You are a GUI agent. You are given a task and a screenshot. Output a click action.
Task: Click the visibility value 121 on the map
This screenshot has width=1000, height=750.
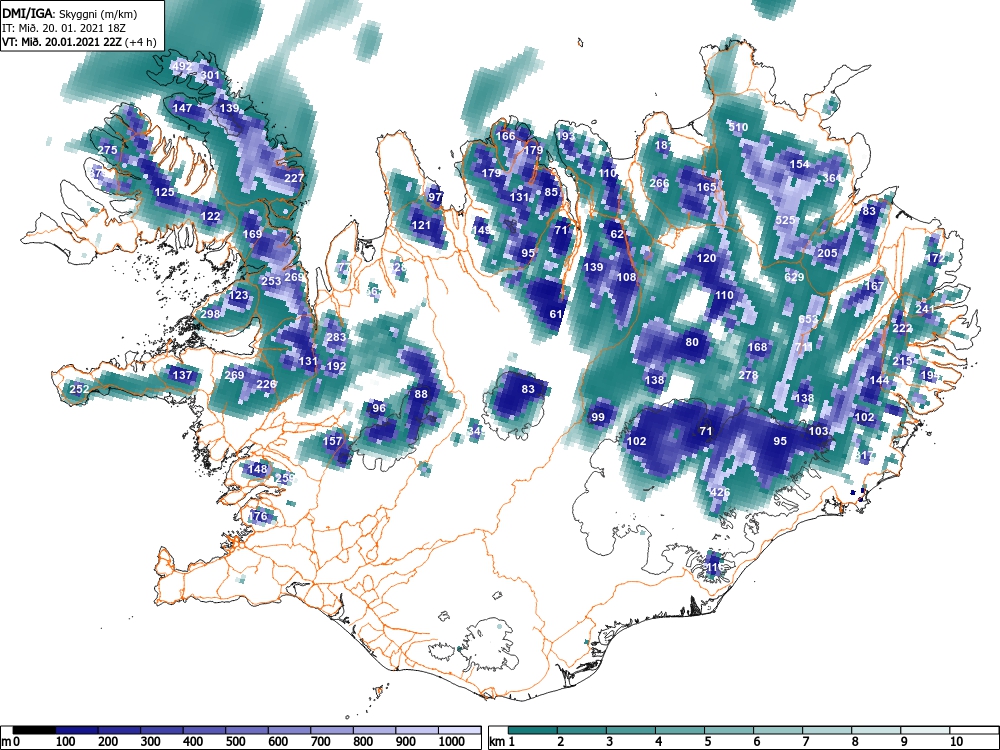coord(421,225)
